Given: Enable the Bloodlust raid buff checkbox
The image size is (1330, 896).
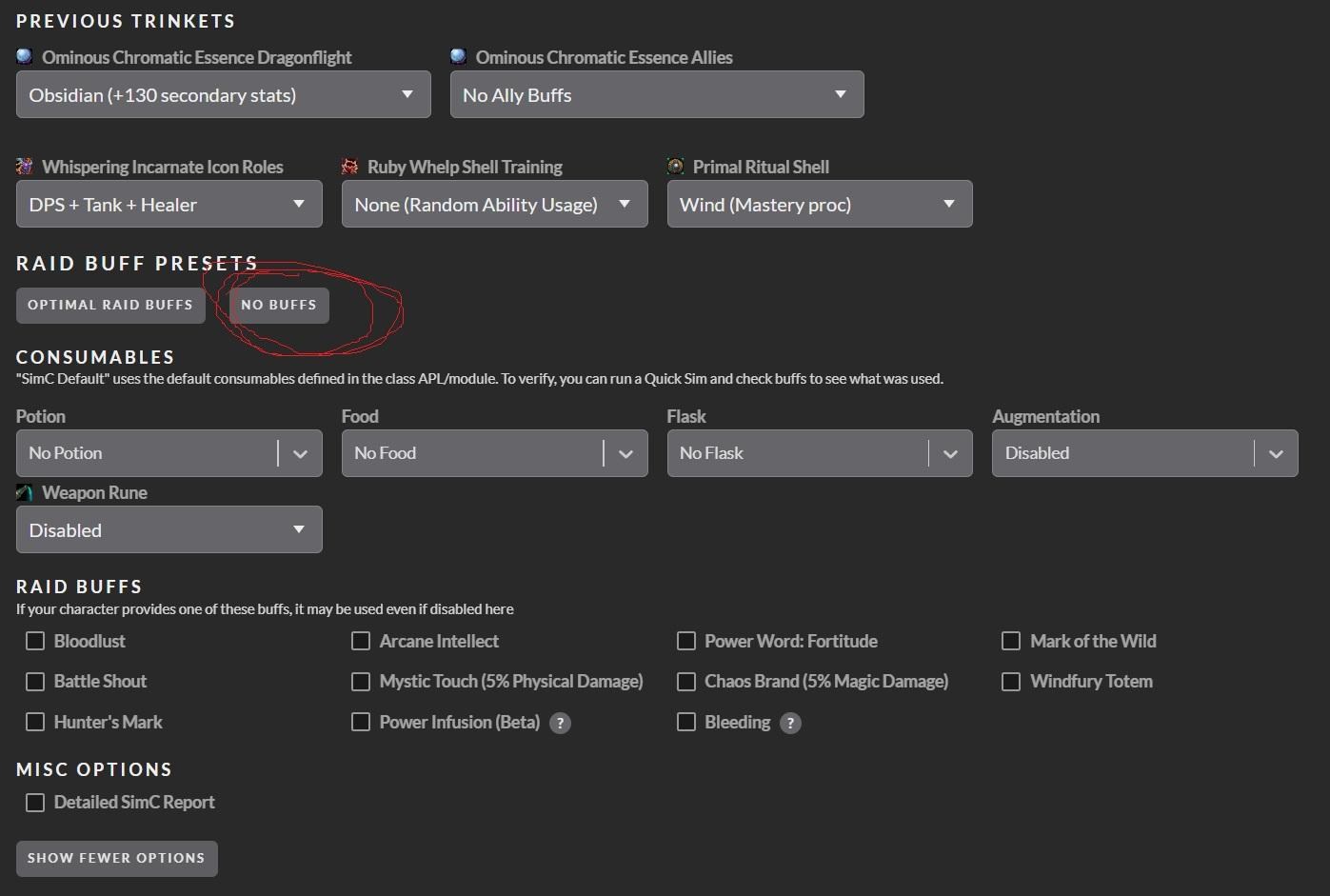Looking at the screenshot, I should click(35, 641).
